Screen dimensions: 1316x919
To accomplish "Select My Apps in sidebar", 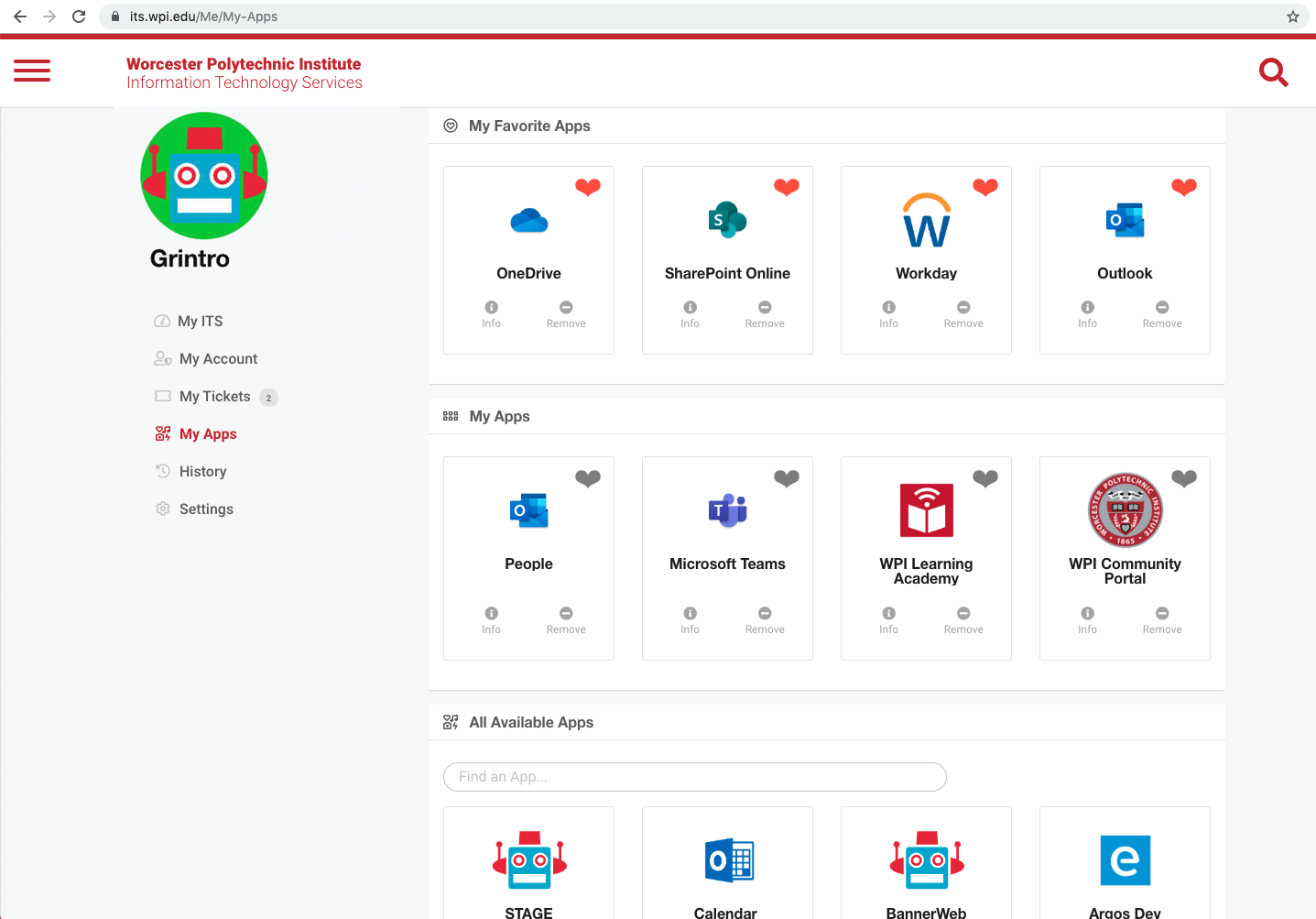I will point(196,433).
